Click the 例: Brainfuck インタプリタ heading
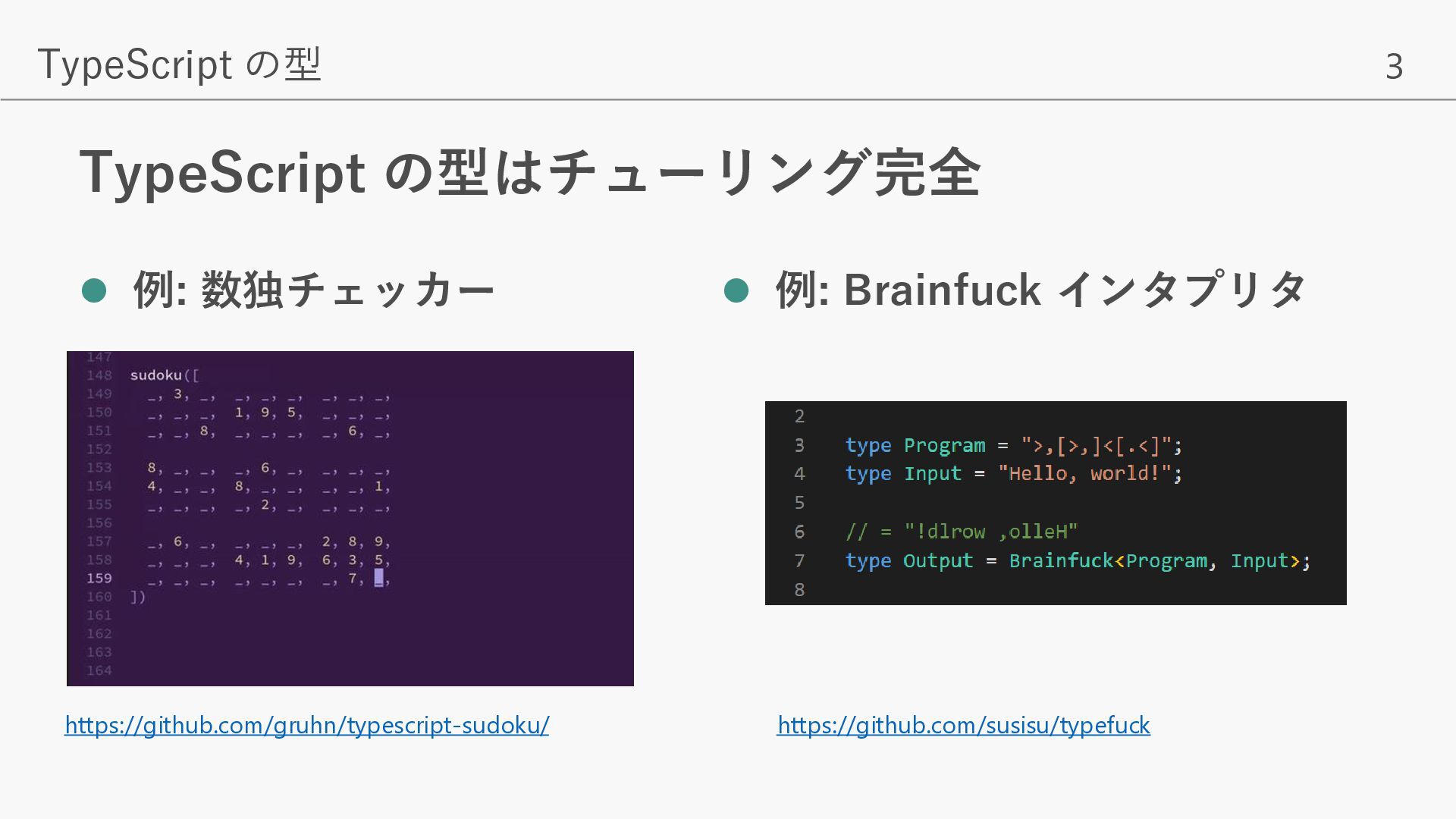 1040,290
